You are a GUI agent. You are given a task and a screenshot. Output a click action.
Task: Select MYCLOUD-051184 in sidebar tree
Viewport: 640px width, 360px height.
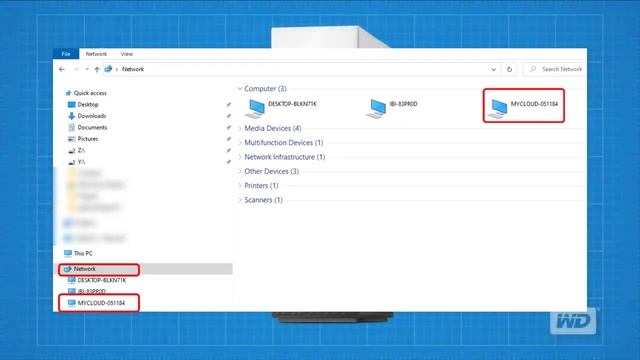tap(101, 303)
